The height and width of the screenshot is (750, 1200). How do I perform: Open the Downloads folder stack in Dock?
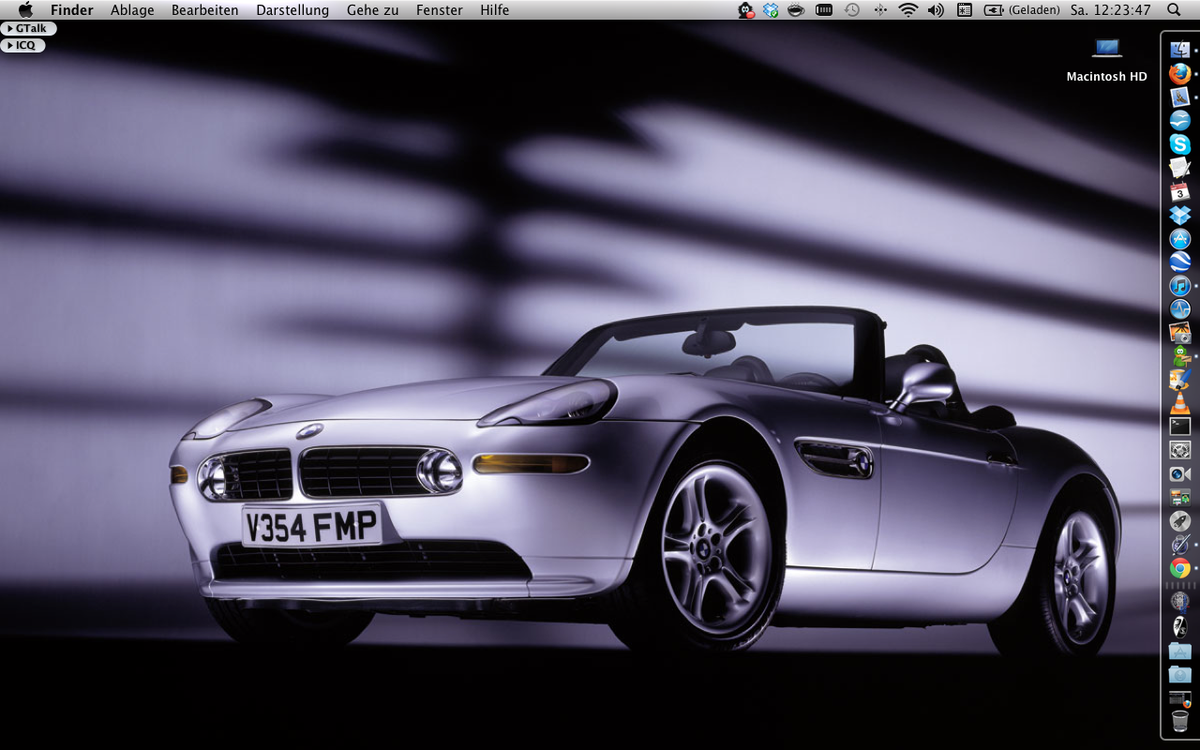pyautogui.click(x=1180, y=675)
